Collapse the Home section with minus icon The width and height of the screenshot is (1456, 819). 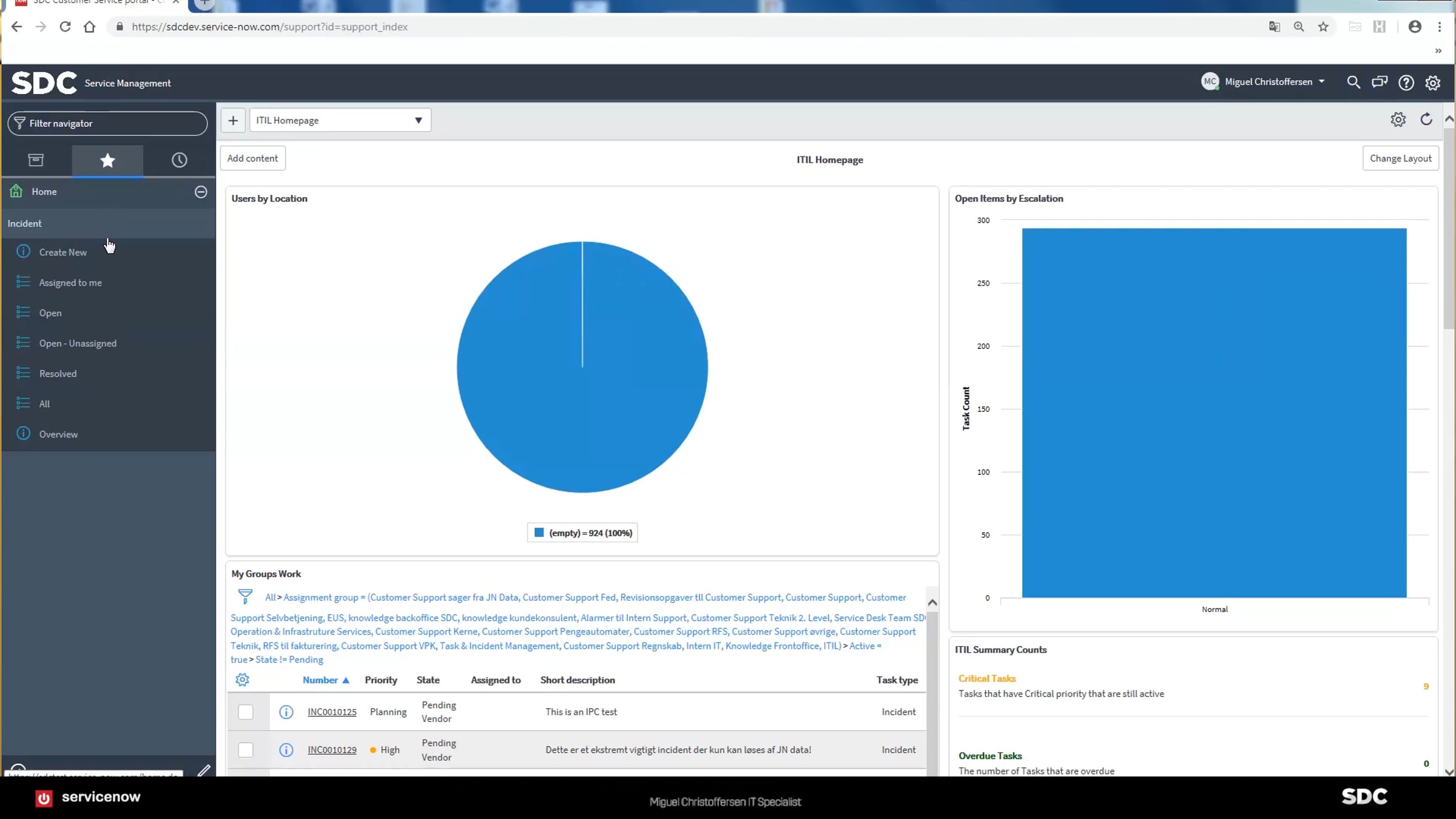201,192
